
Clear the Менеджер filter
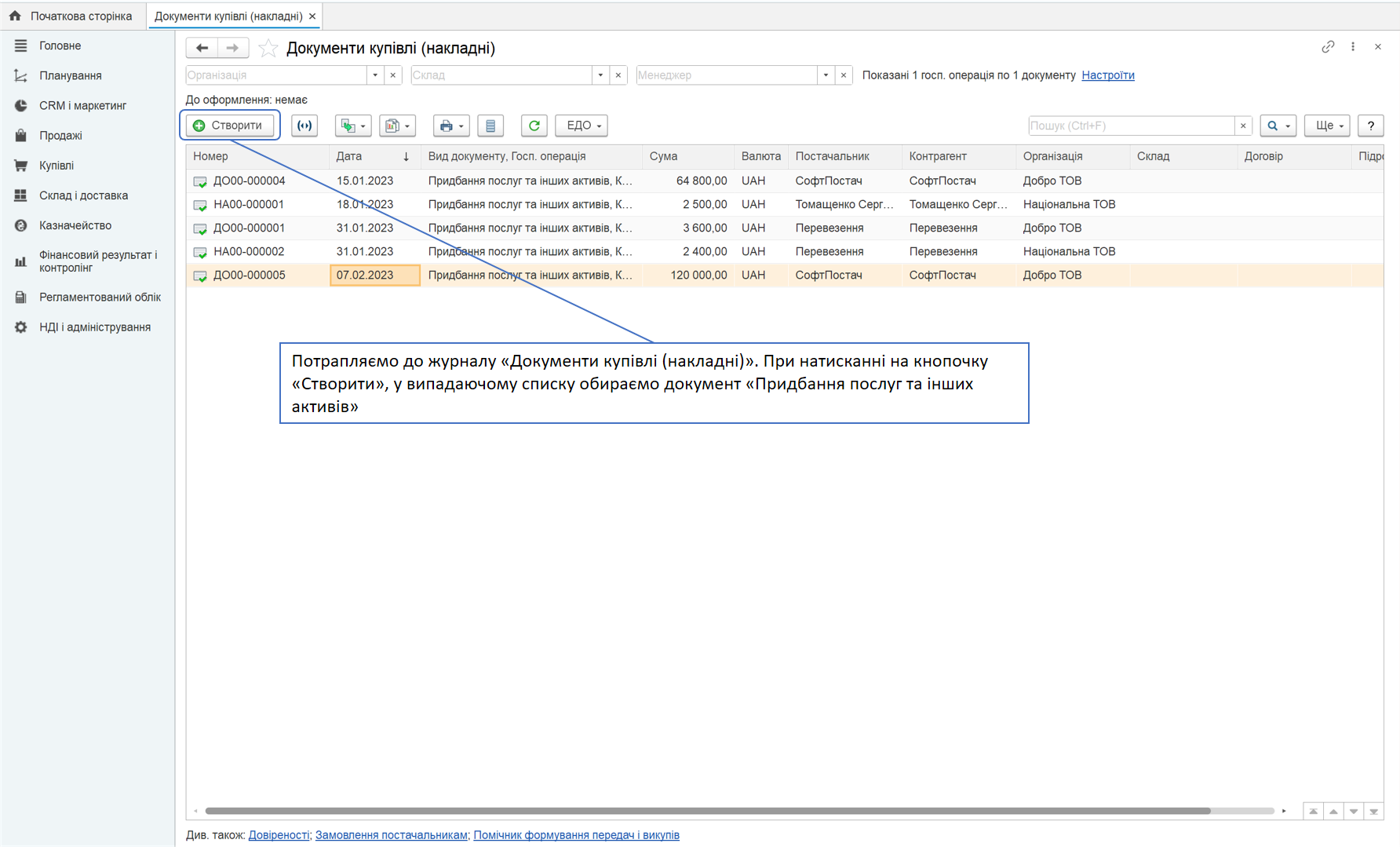pos(844,75)
